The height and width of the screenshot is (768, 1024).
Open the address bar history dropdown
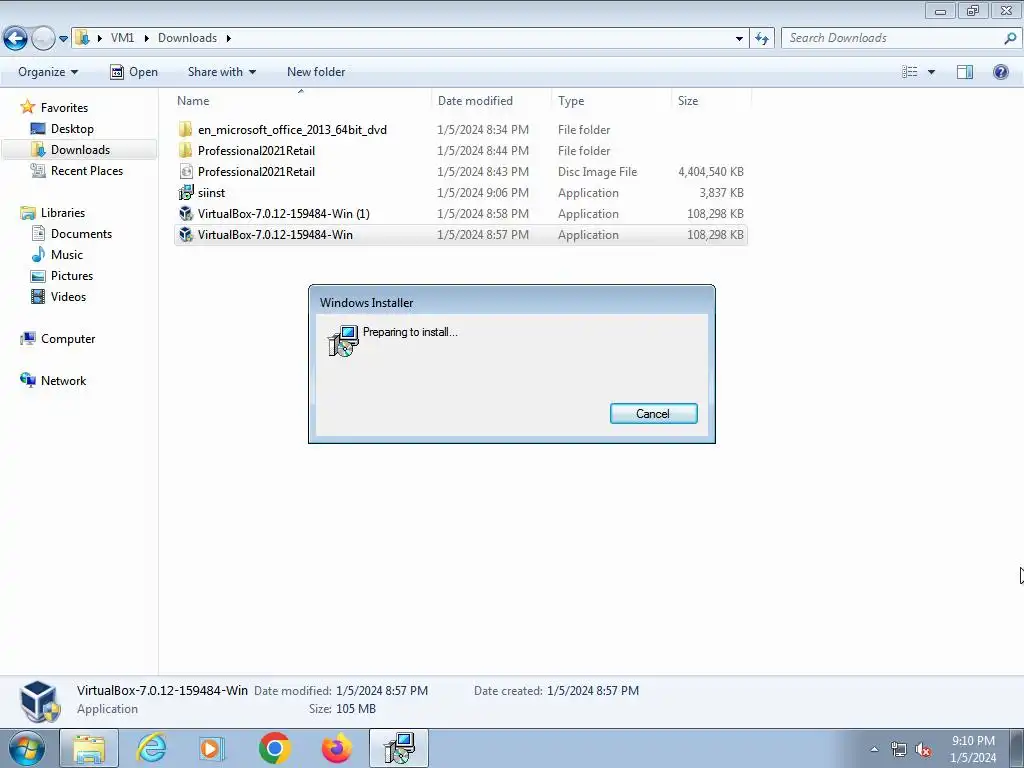pos(739,39)
